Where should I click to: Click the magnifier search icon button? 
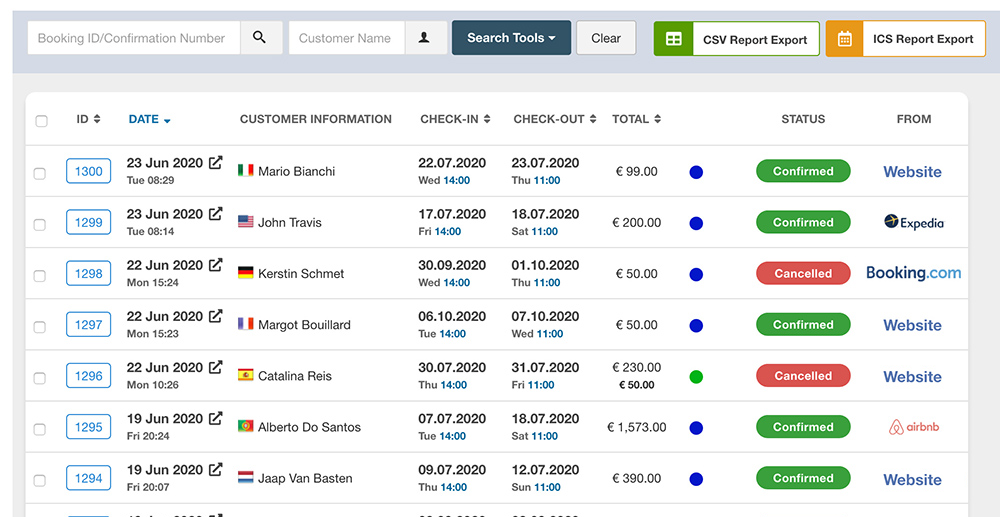261,38
